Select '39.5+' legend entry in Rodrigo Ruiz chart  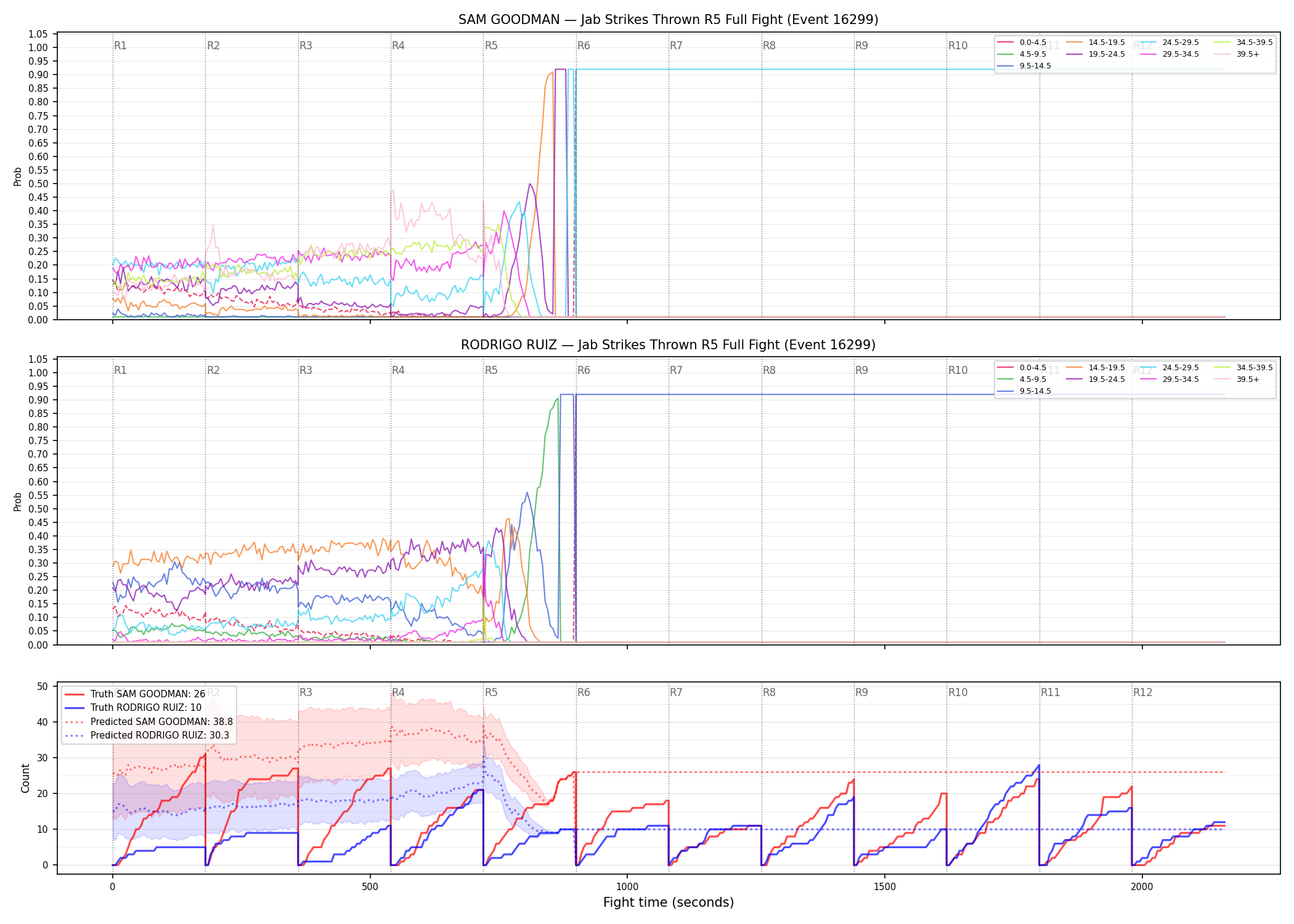pos(1237,379)
